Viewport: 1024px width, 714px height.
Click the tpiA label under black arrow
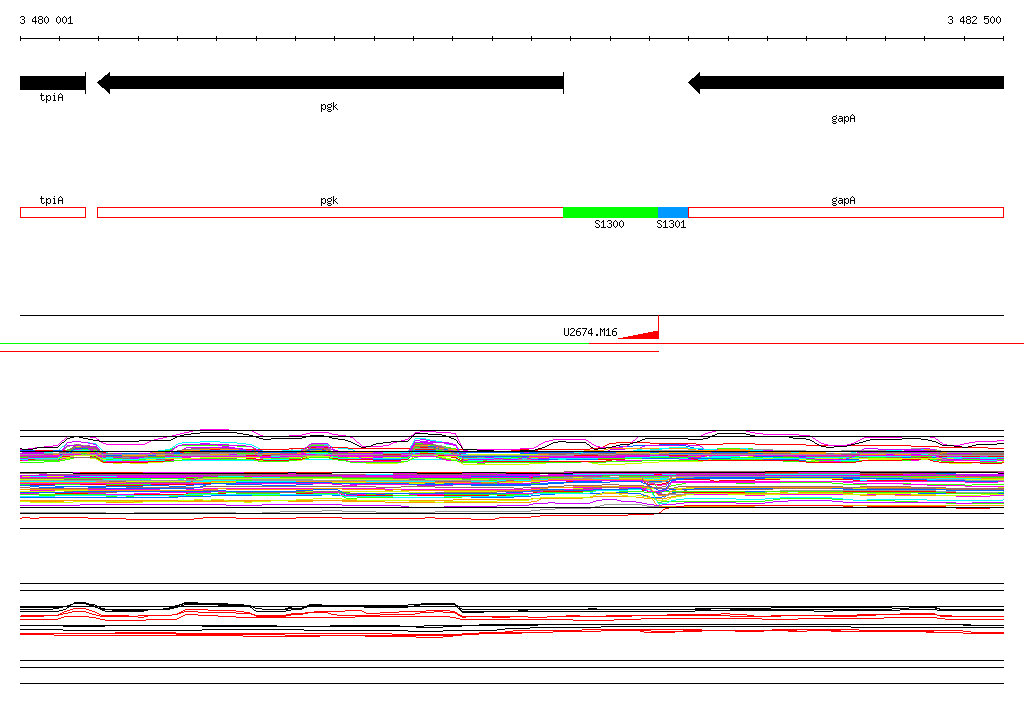[x=52, y=97]
